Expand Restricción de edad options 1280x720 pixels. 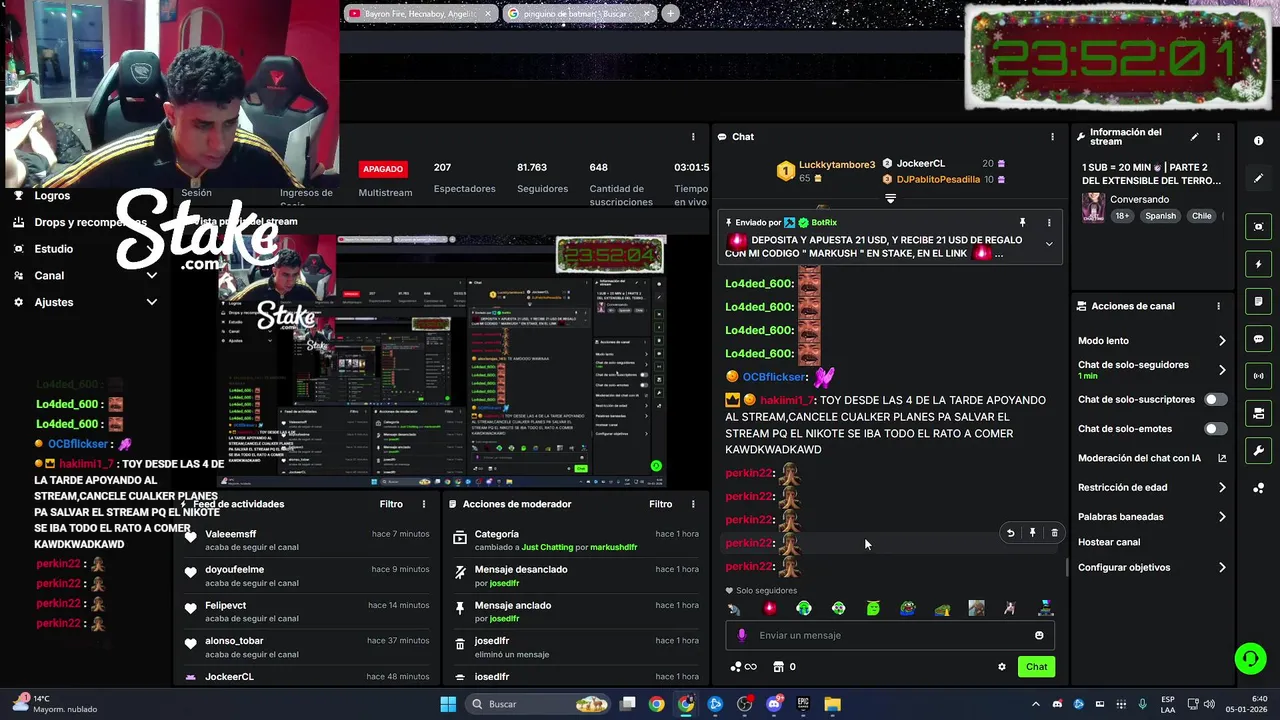click(1222, 488)
